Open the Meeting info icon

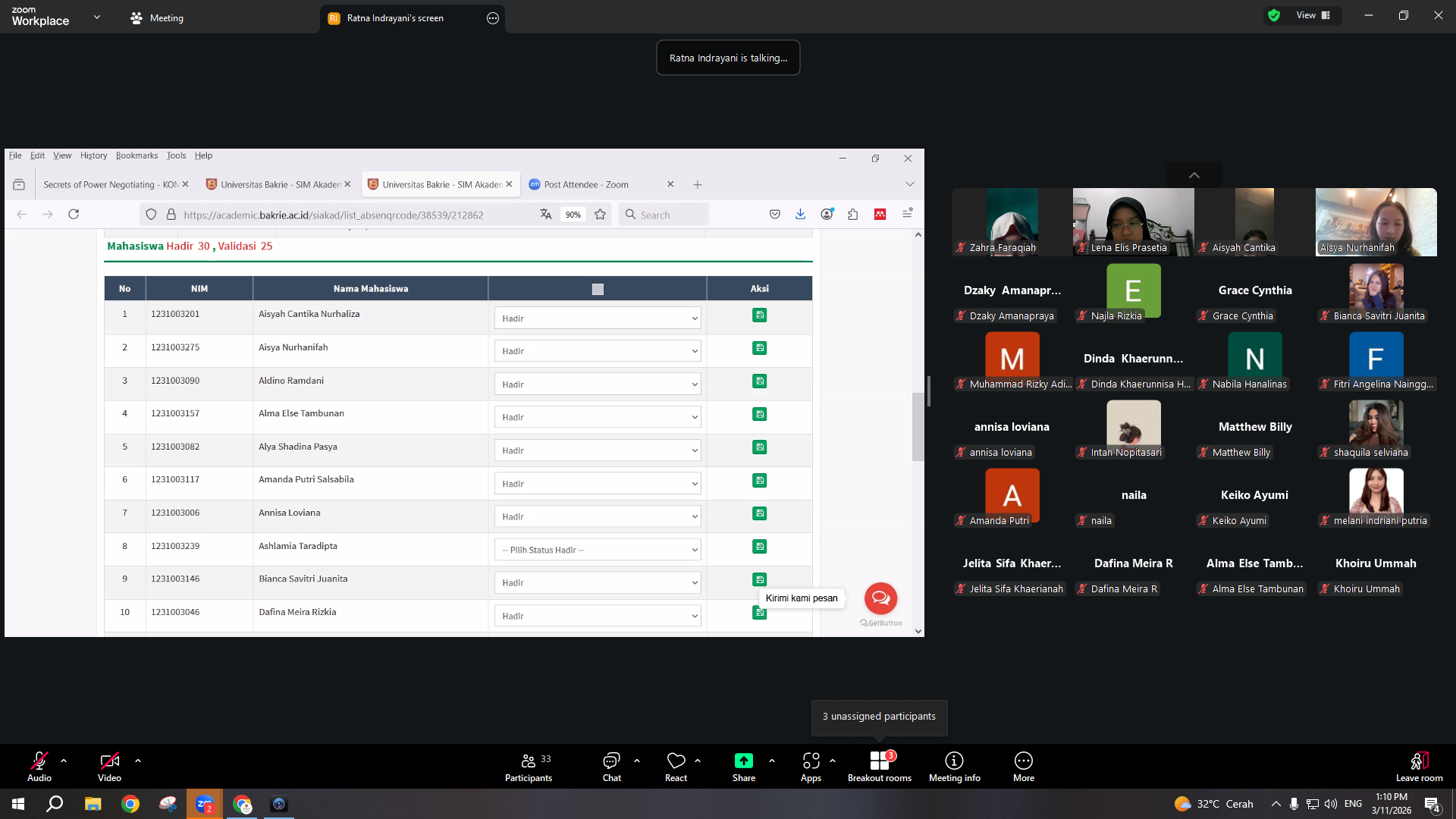(954, 761)
